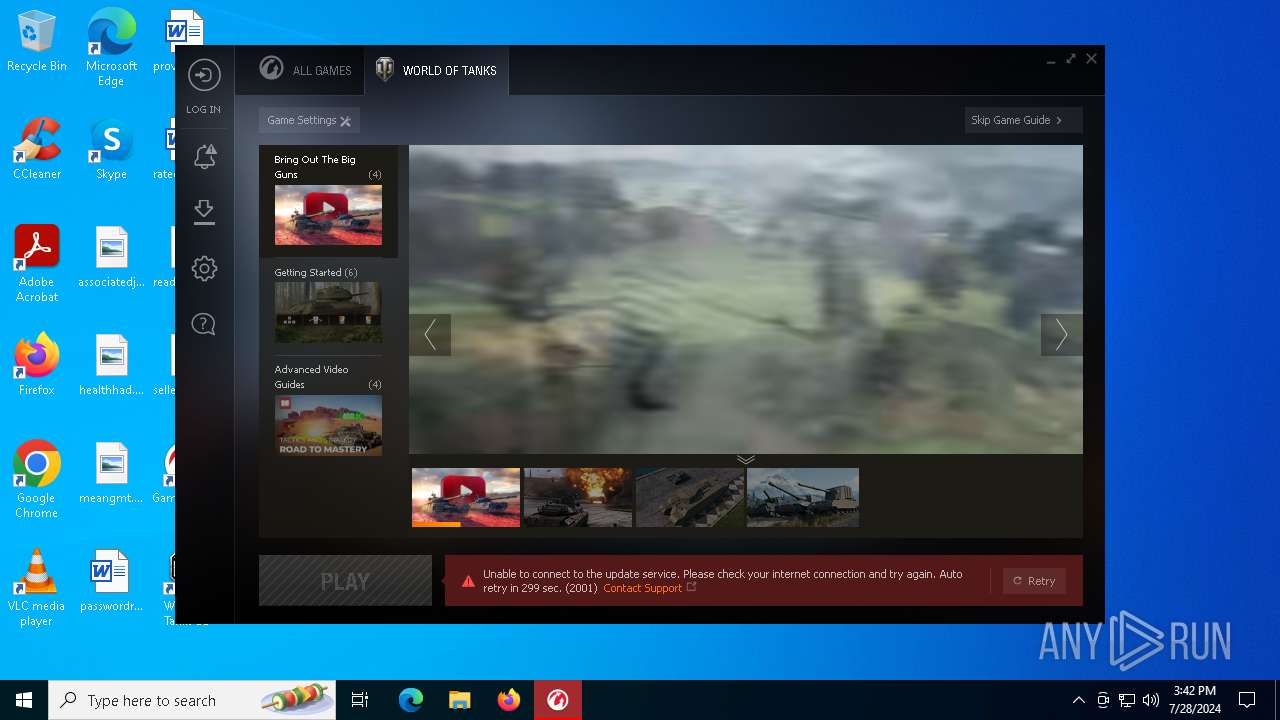This screenshot has height=720, width=1280.
Task: Collapse video panel via double chevron
Action: (x=746, y=460)
